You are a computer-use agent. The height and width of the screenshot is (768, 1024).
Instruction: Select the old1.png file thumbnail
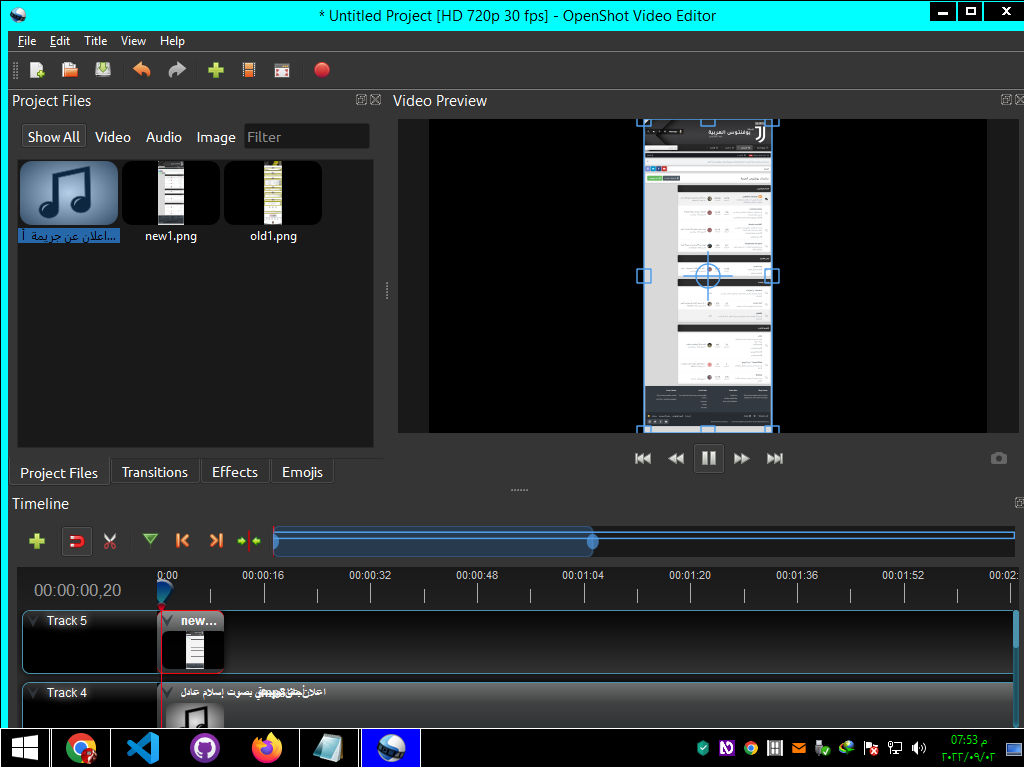pyautogui.click(x=273, y=193)
